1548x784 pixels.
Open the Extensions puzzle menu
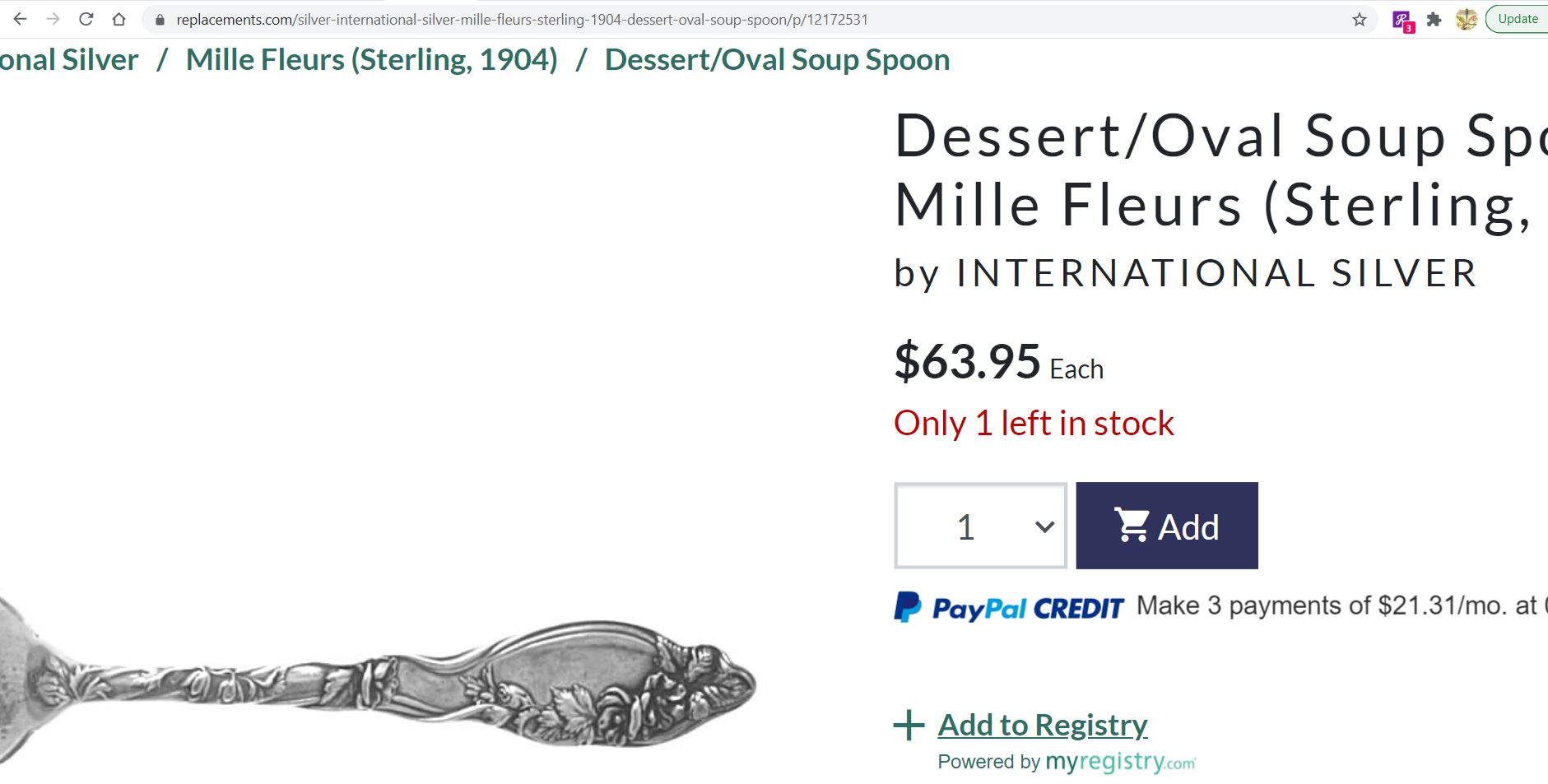coord(1434,20)
